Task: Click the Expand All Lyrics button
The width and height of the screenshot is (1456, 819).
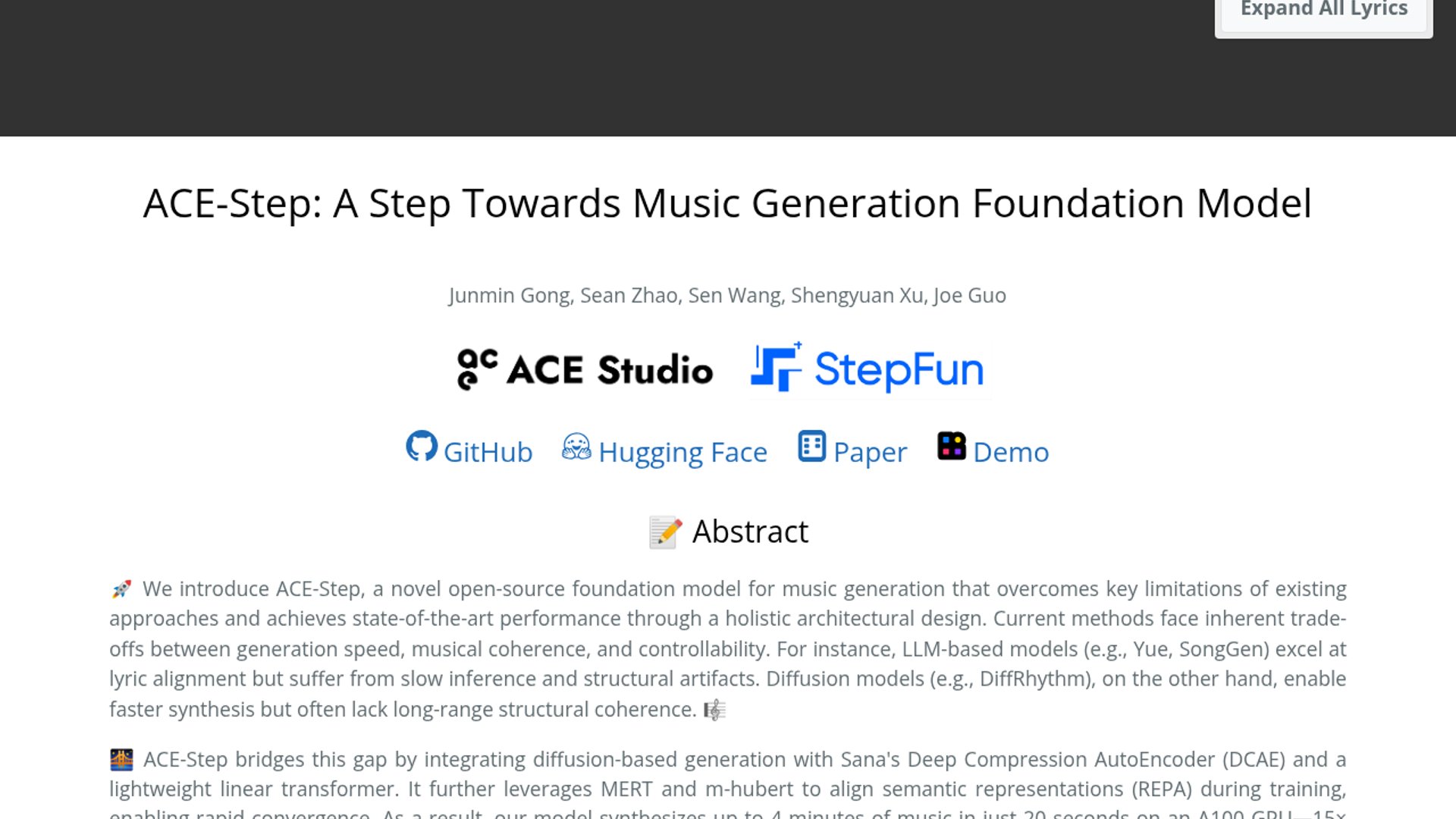Action: click(1323, 11)
